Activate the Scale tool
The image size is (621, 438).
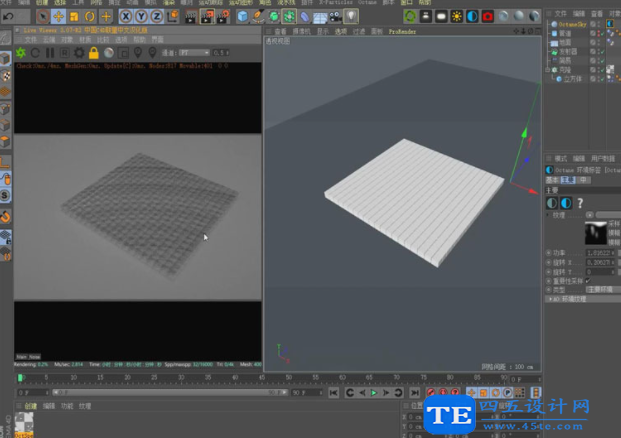[74, 17]
